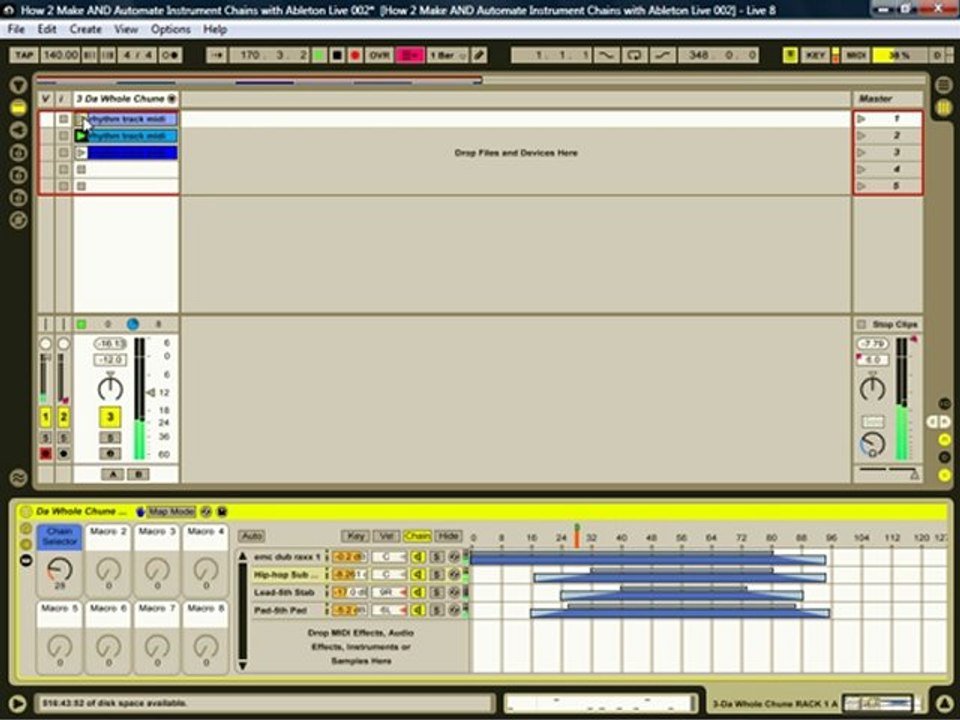Open the 1 Bar quantization dropdown

click(x=448, y=55)
